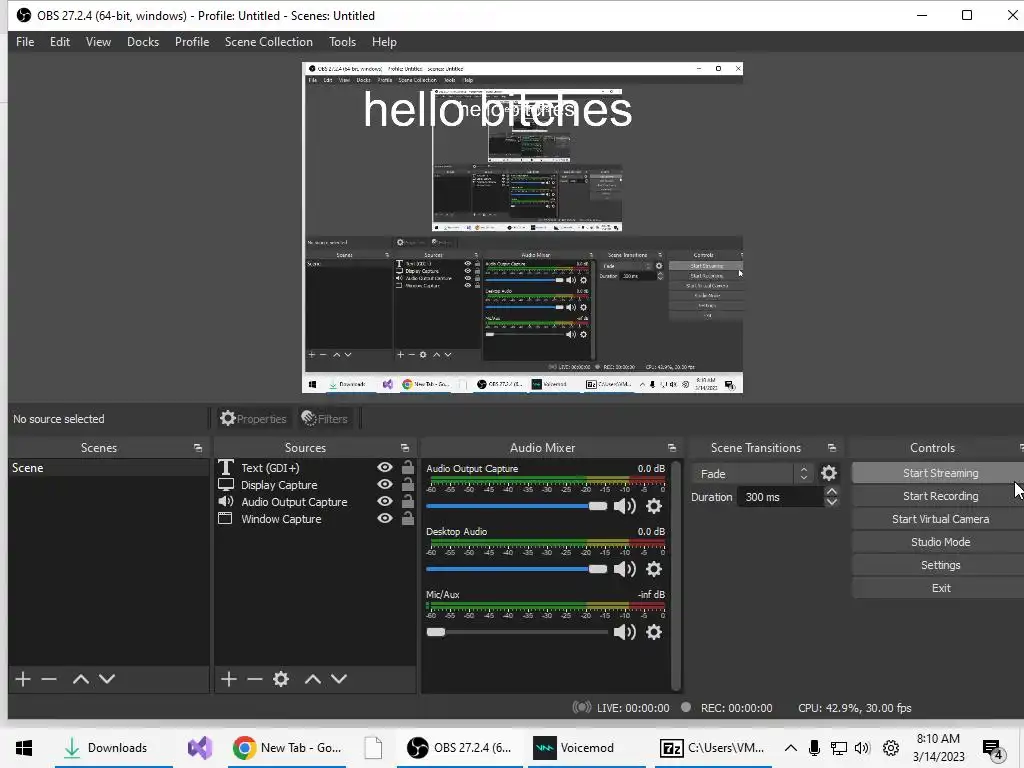Click Desktop Audio volume slider
This screenshot has width=1024, height=768.
(517, 569)
